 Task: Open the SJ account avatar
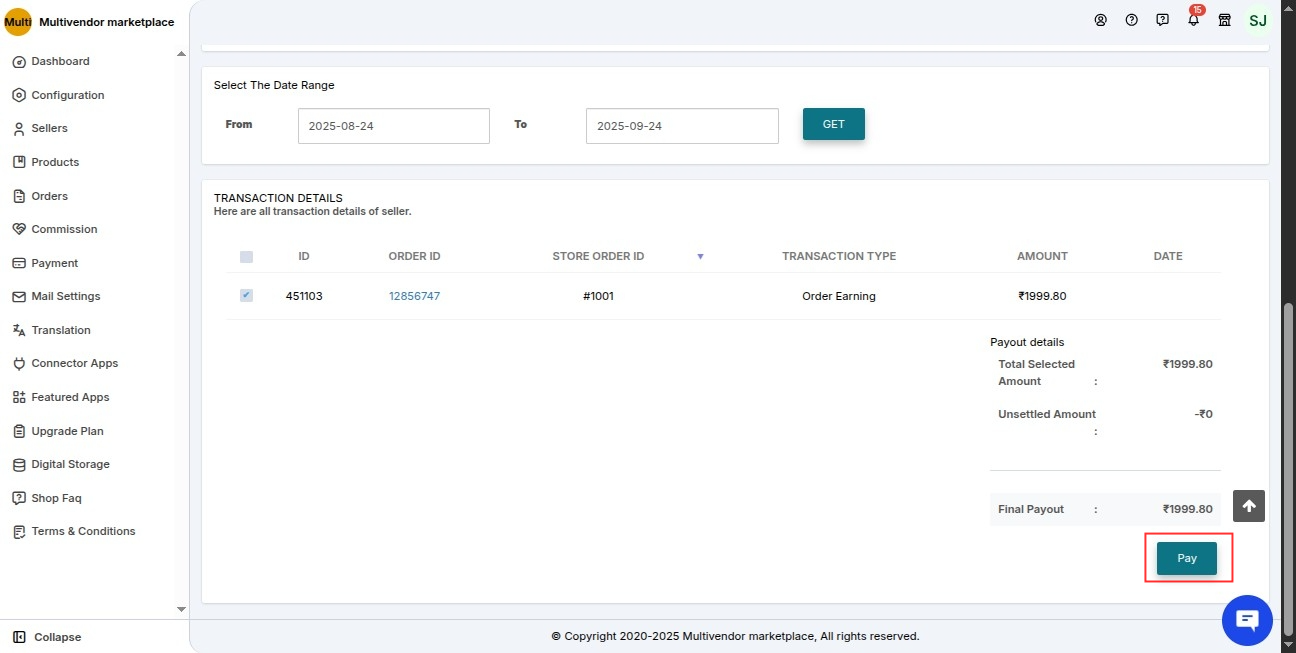[1258, 20]
